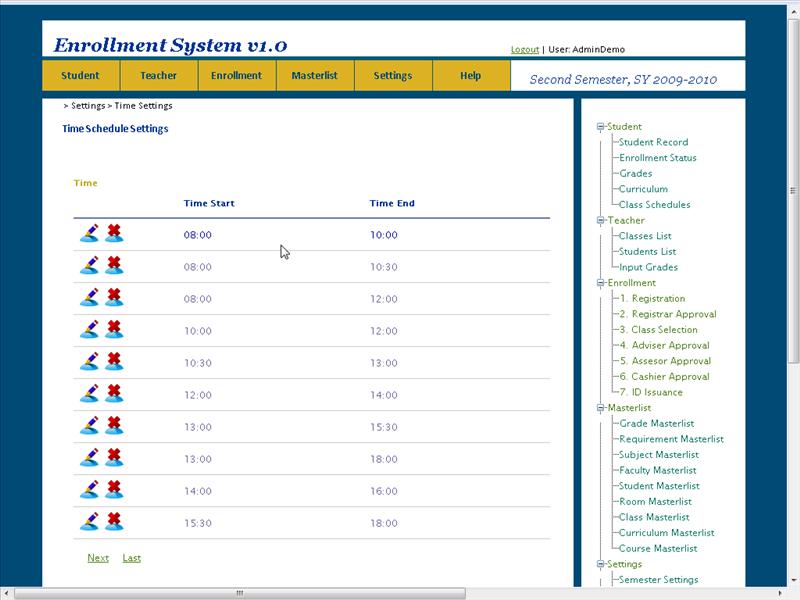This screenshot has width=800, height=600.
Task: Click the Time End column header
Action: point(392,203)
